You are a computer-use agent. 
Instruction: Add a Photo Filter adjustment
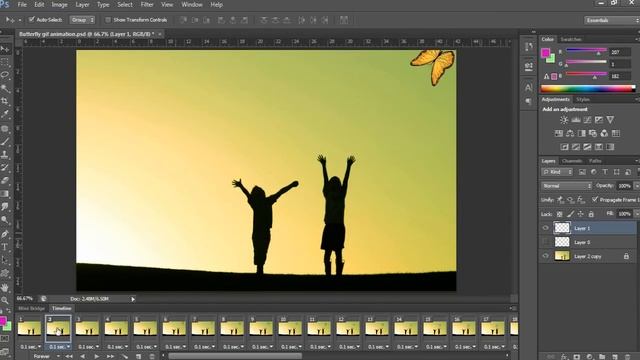coord(593,133)
